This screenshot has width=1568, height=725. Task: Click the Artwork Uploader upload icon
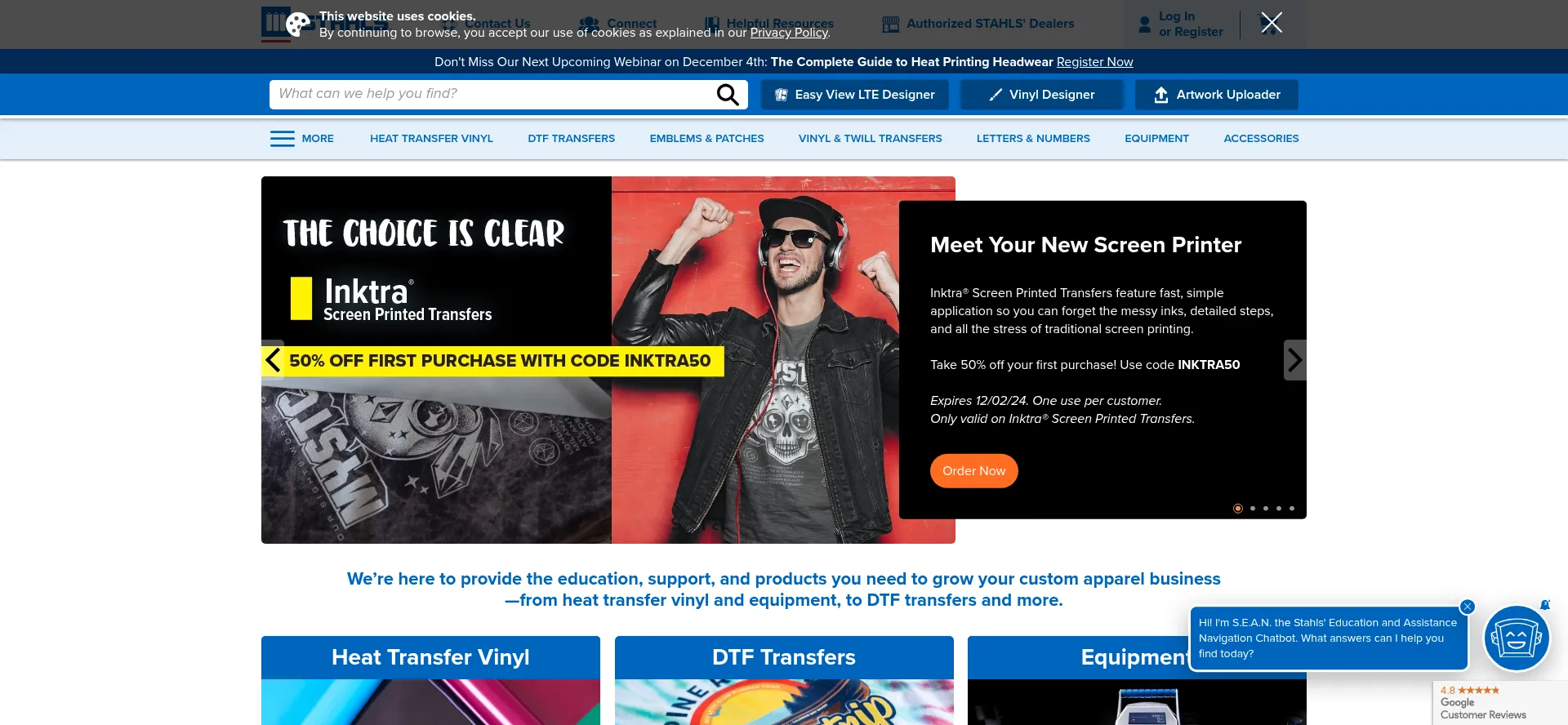coord(1161,95)
